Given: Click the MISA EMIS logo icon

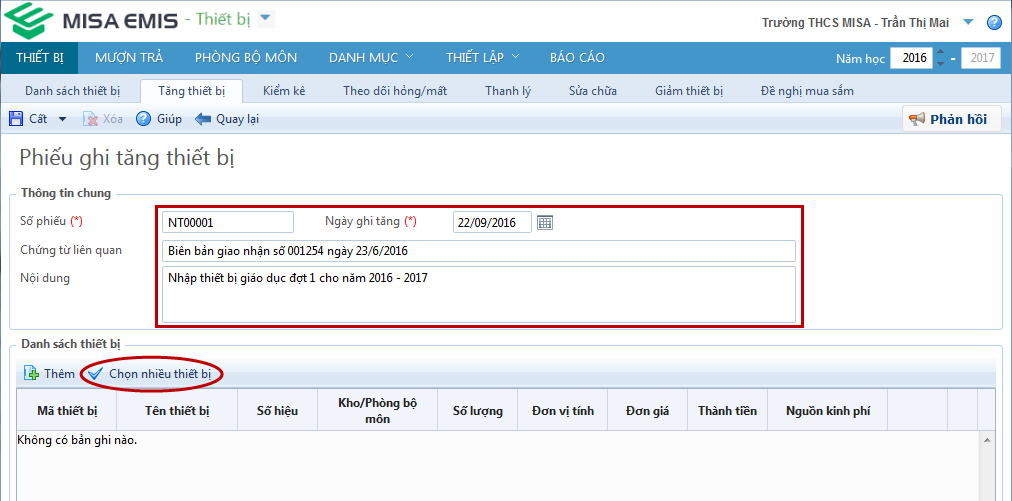Looking at the screenshot, I should tap(29, 20).
